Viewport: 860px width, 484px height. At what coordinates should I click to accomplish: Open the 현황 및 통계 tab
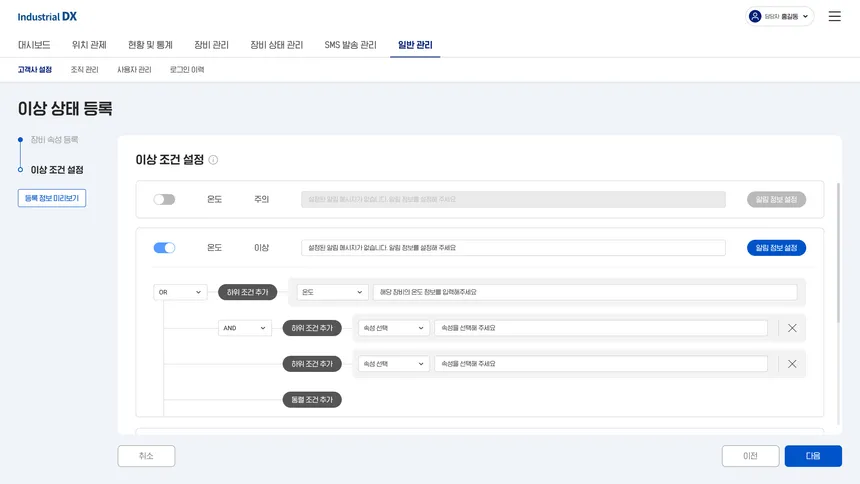click(150, 45)
